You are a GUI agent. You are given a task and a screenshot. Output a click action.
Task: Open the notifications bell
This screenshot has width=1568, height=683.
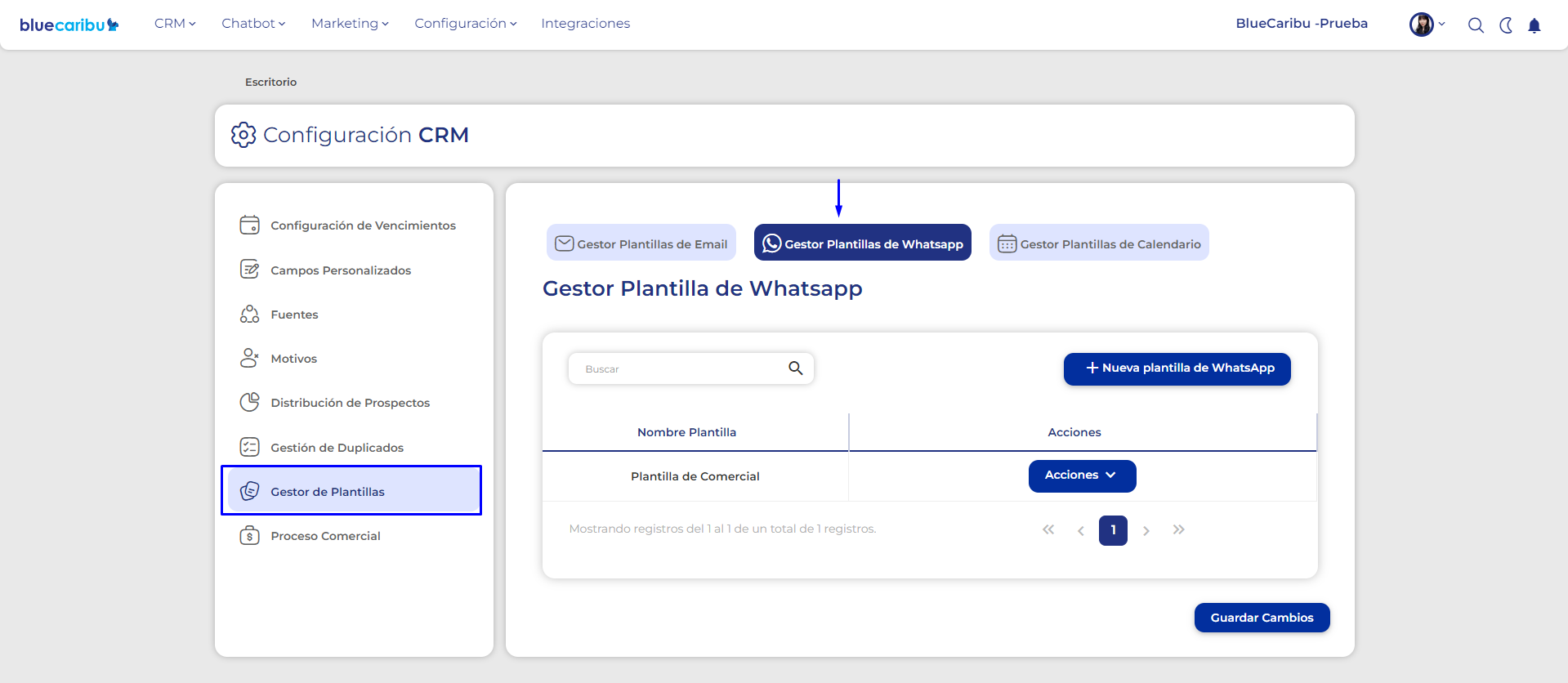tap(1534, 25)
